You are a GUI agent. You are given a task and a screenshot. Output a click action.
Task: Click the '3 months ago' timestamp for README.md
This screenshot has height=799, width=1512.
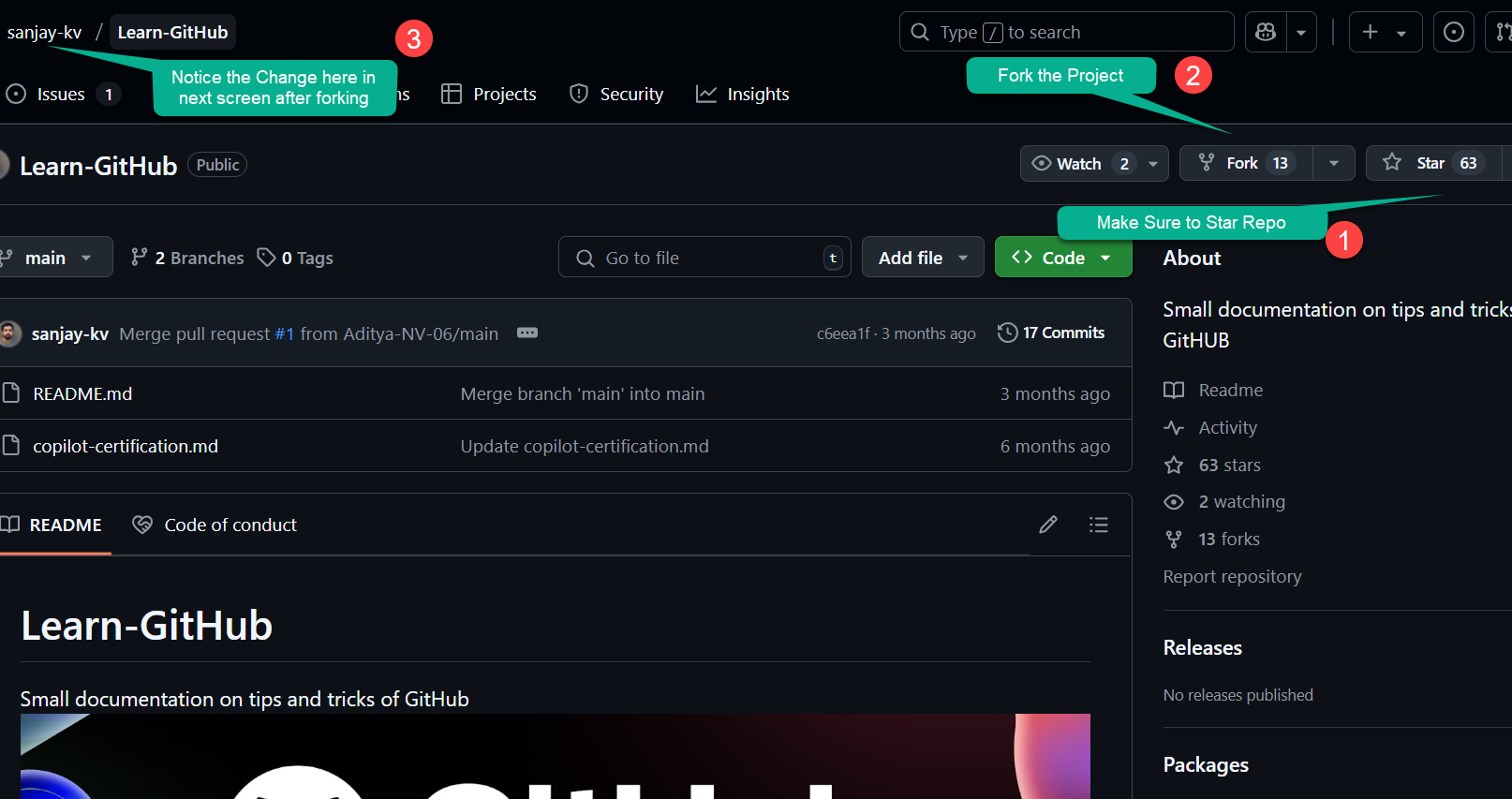pos(1055,394)
